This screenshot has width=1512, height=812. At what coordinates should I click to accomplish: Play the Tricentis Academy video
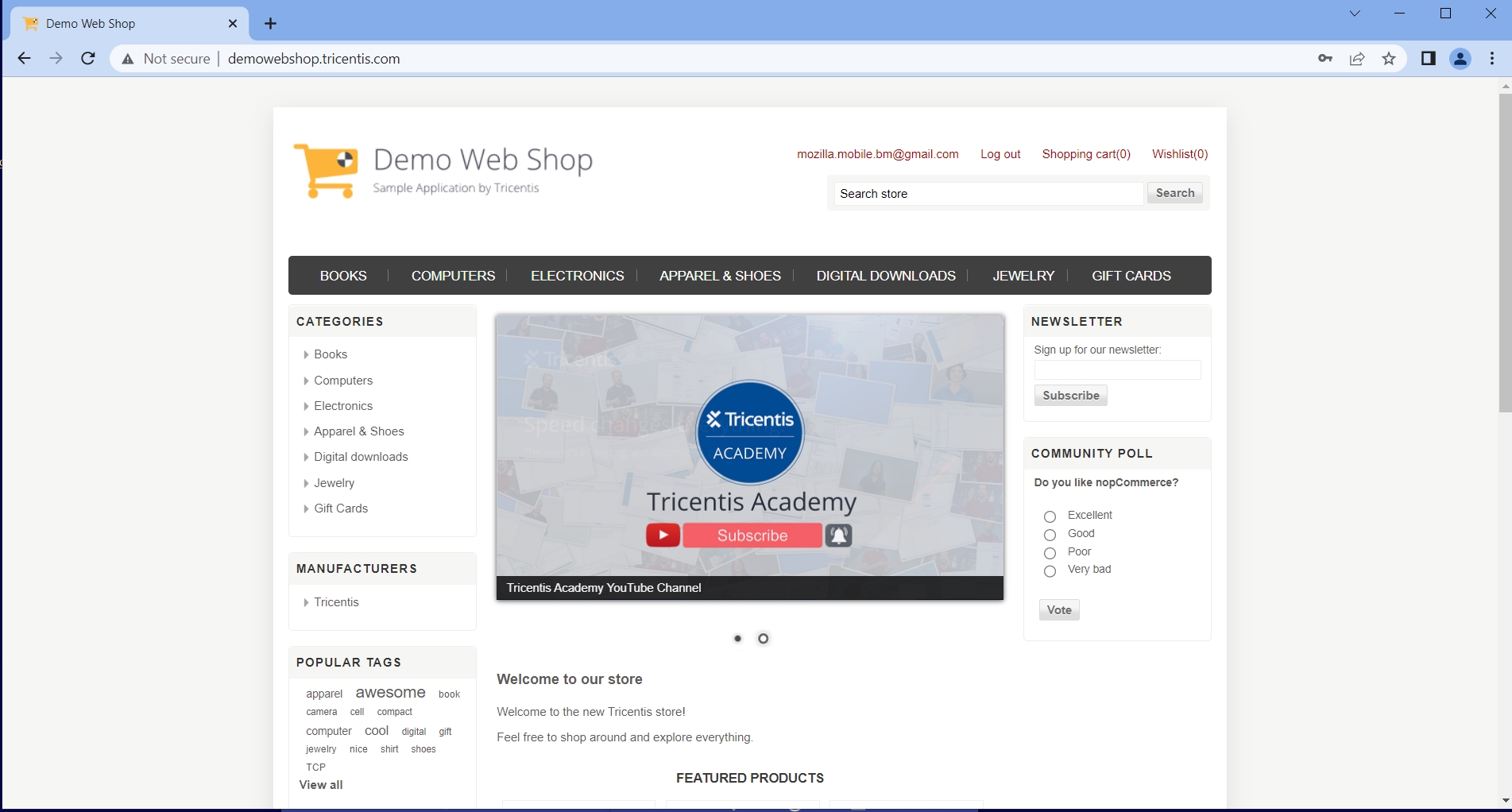[663, 535]
